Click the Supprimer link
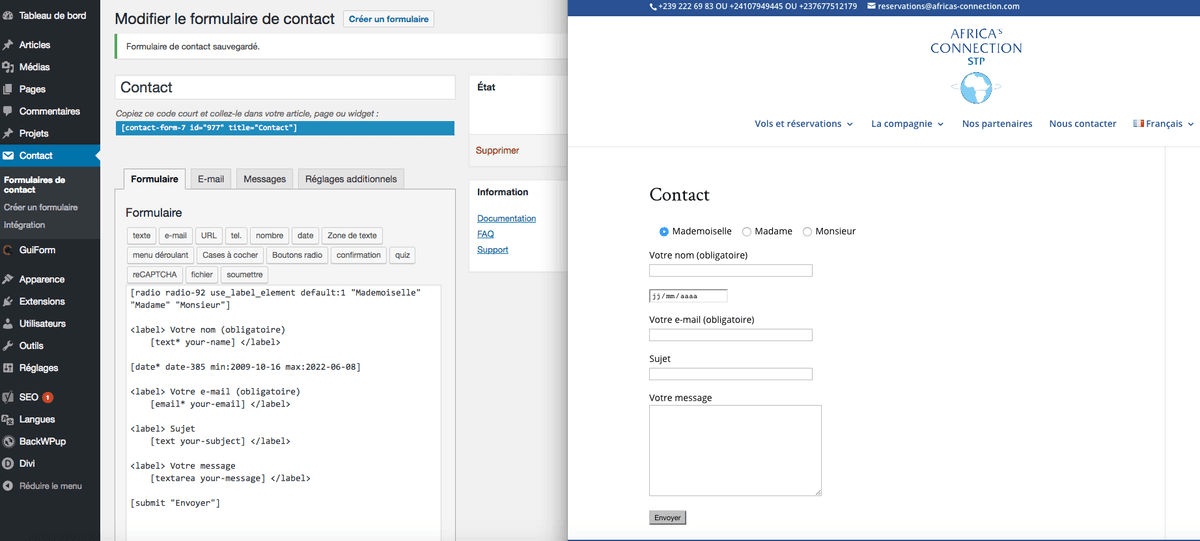 click(497, 151)
